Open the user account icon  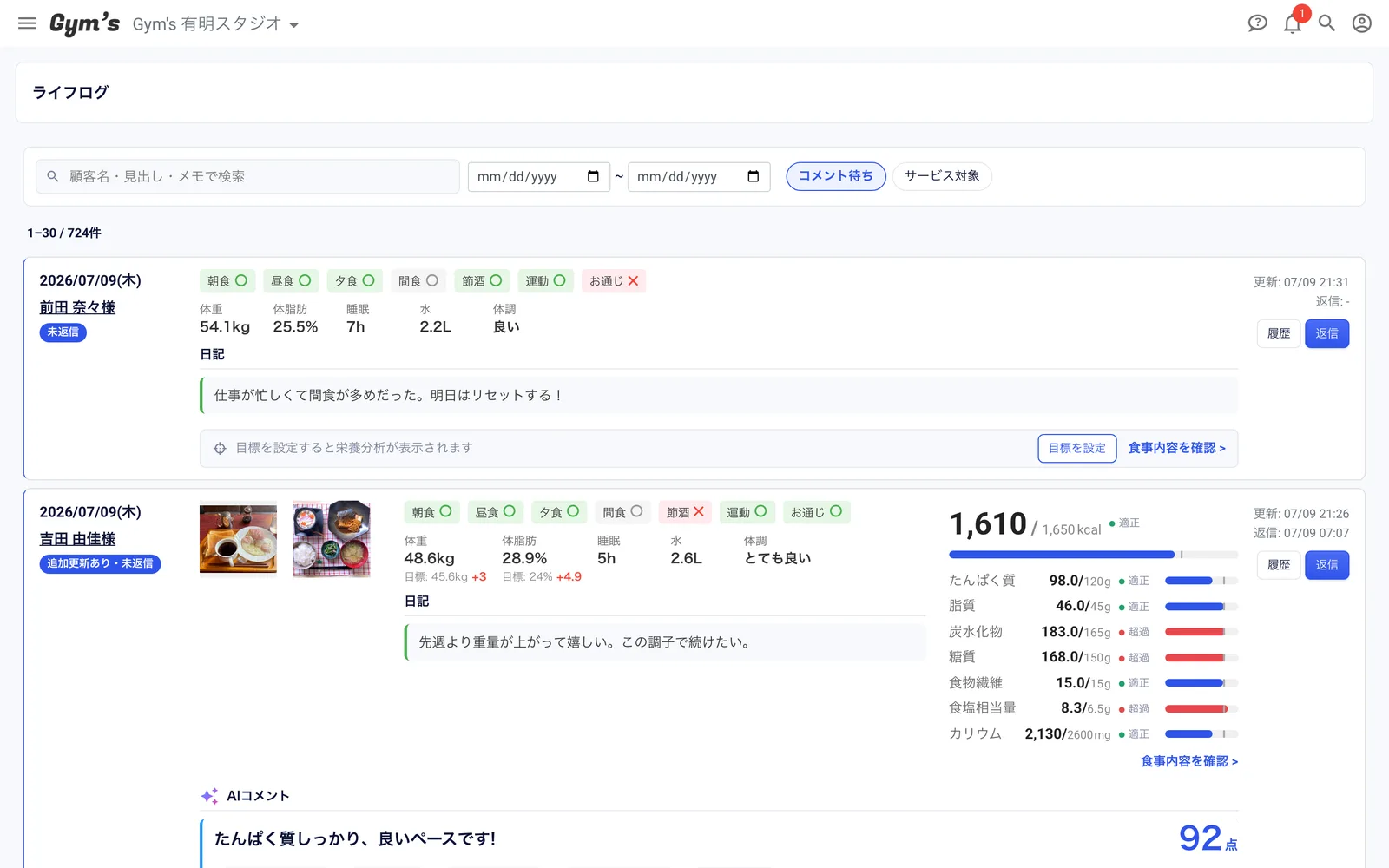(1362, 23)
